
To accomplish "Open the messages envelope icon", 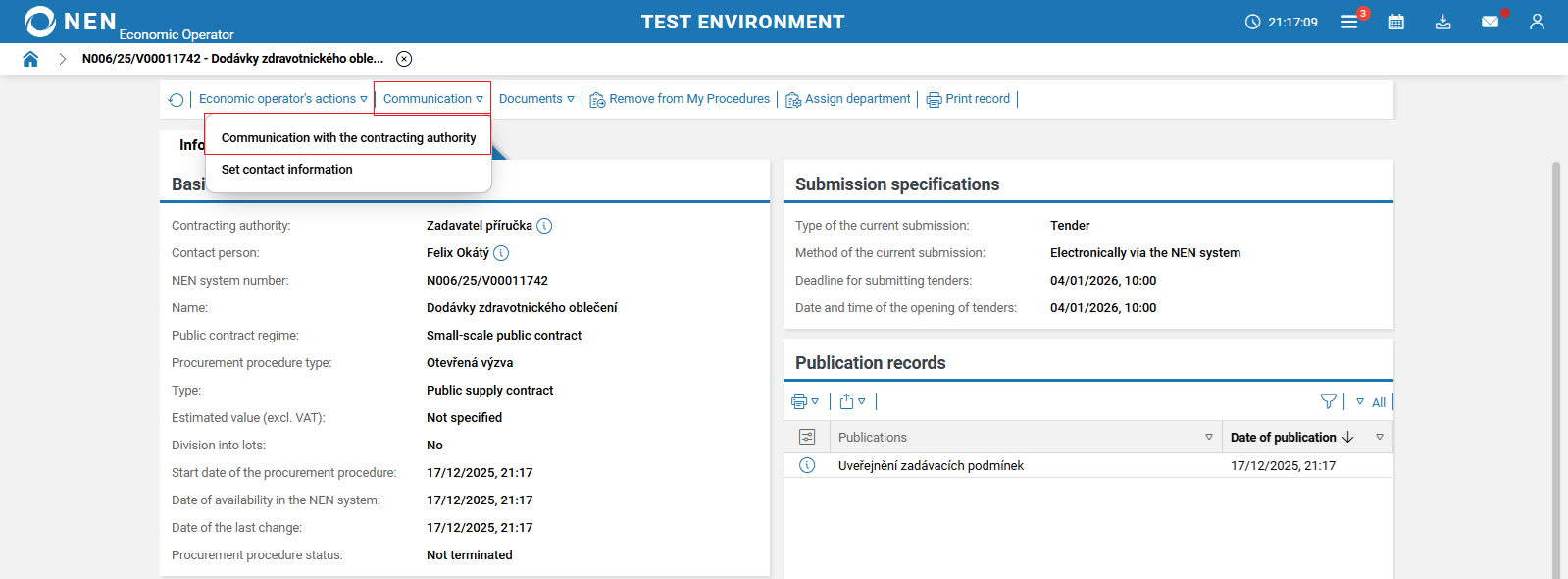I will coord(1490,22).
